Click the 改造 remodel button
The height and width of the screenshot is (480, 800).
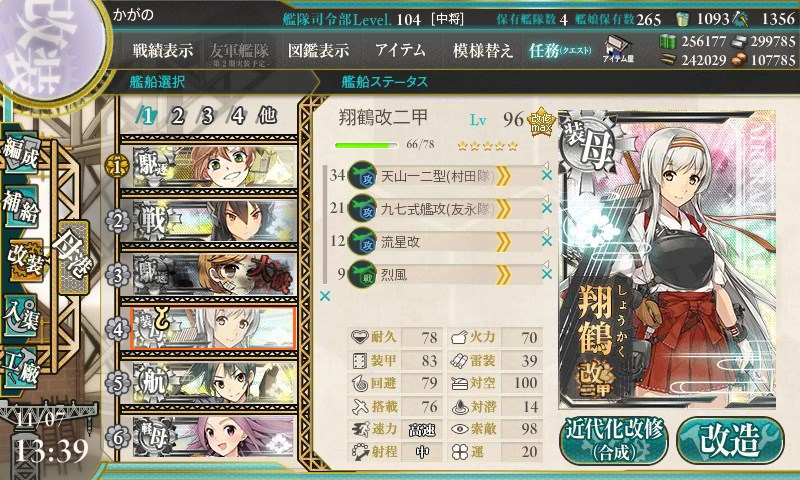click(730, 441)
